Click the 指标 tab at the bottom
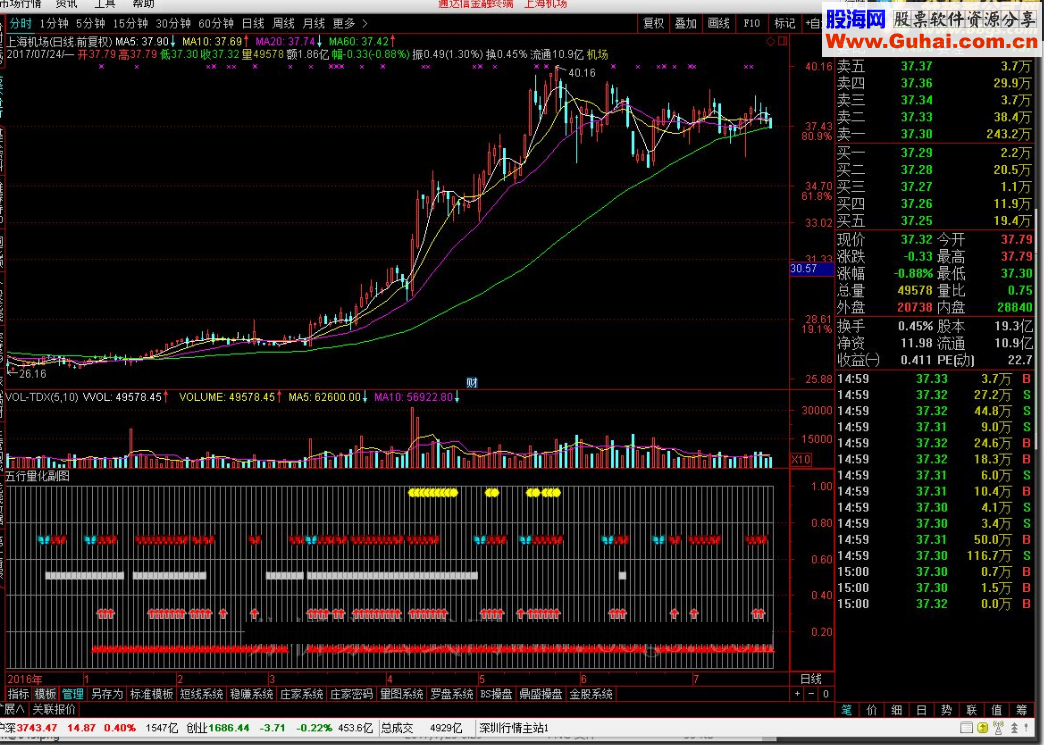 (19, 694)
